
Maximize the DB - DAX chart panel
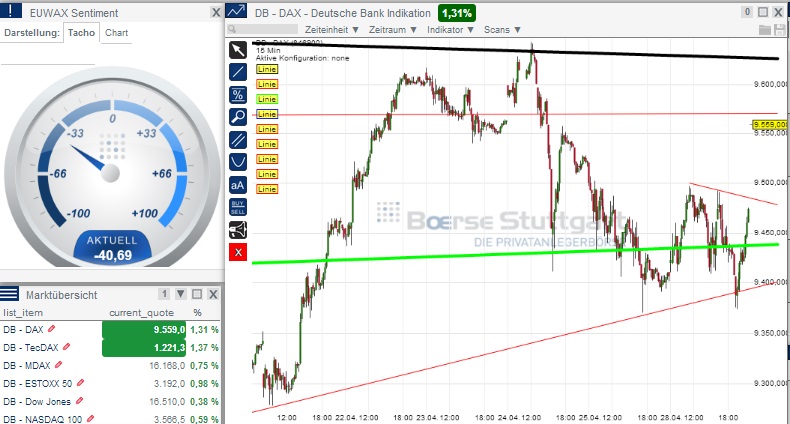(x=763, y=12)
